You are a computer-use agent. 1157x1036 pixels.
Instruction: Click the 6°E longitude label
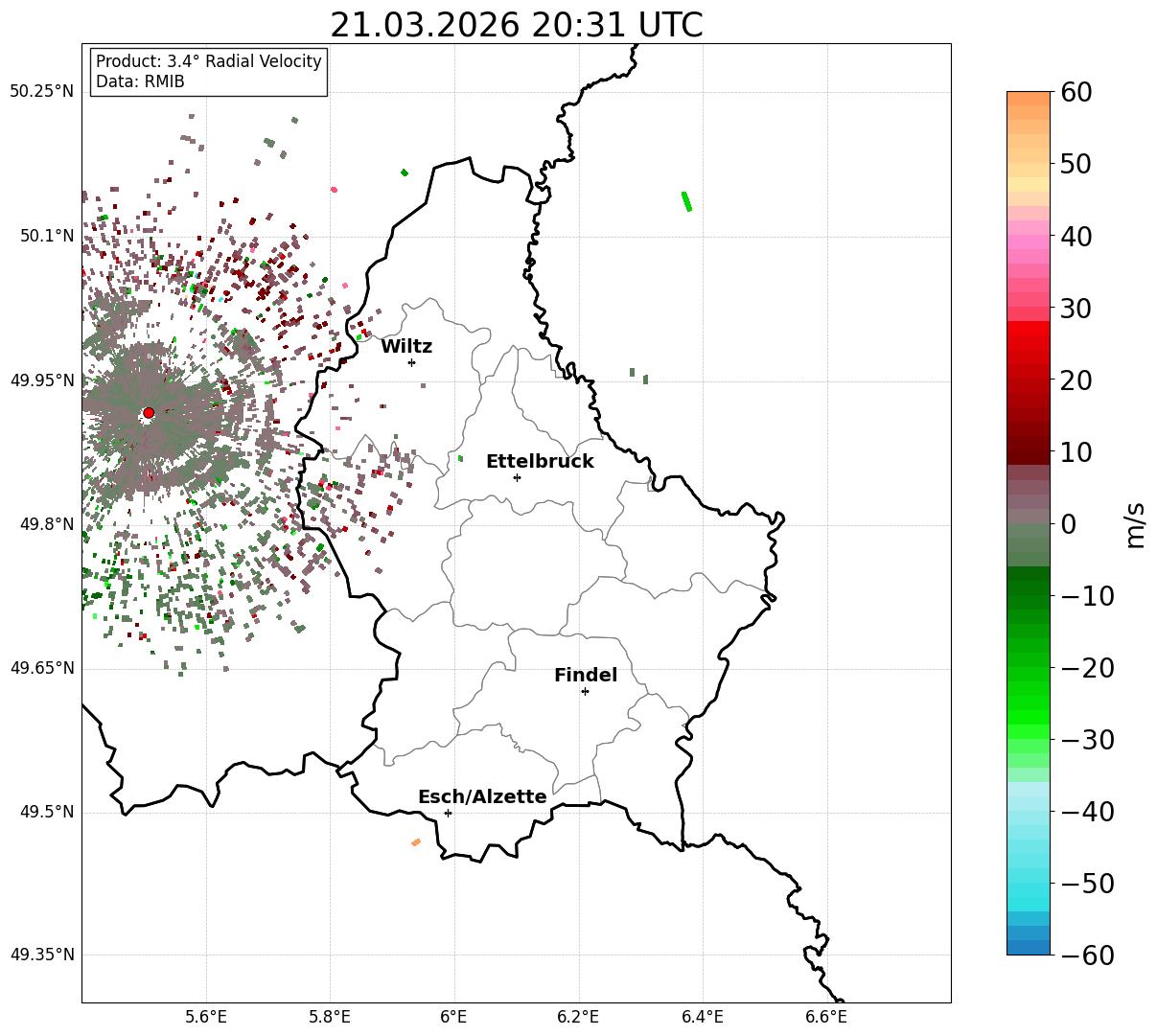[454, 1018]
